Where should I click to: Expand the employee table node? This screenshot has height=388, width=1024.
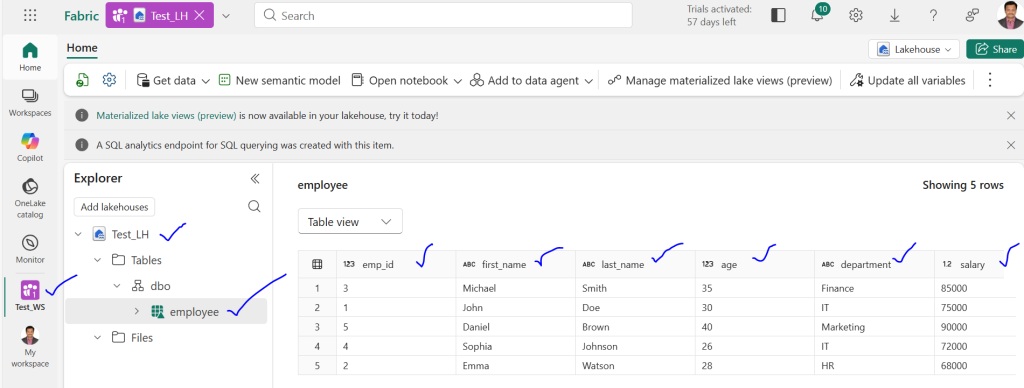pyautogui.click(x=136, y=312)
